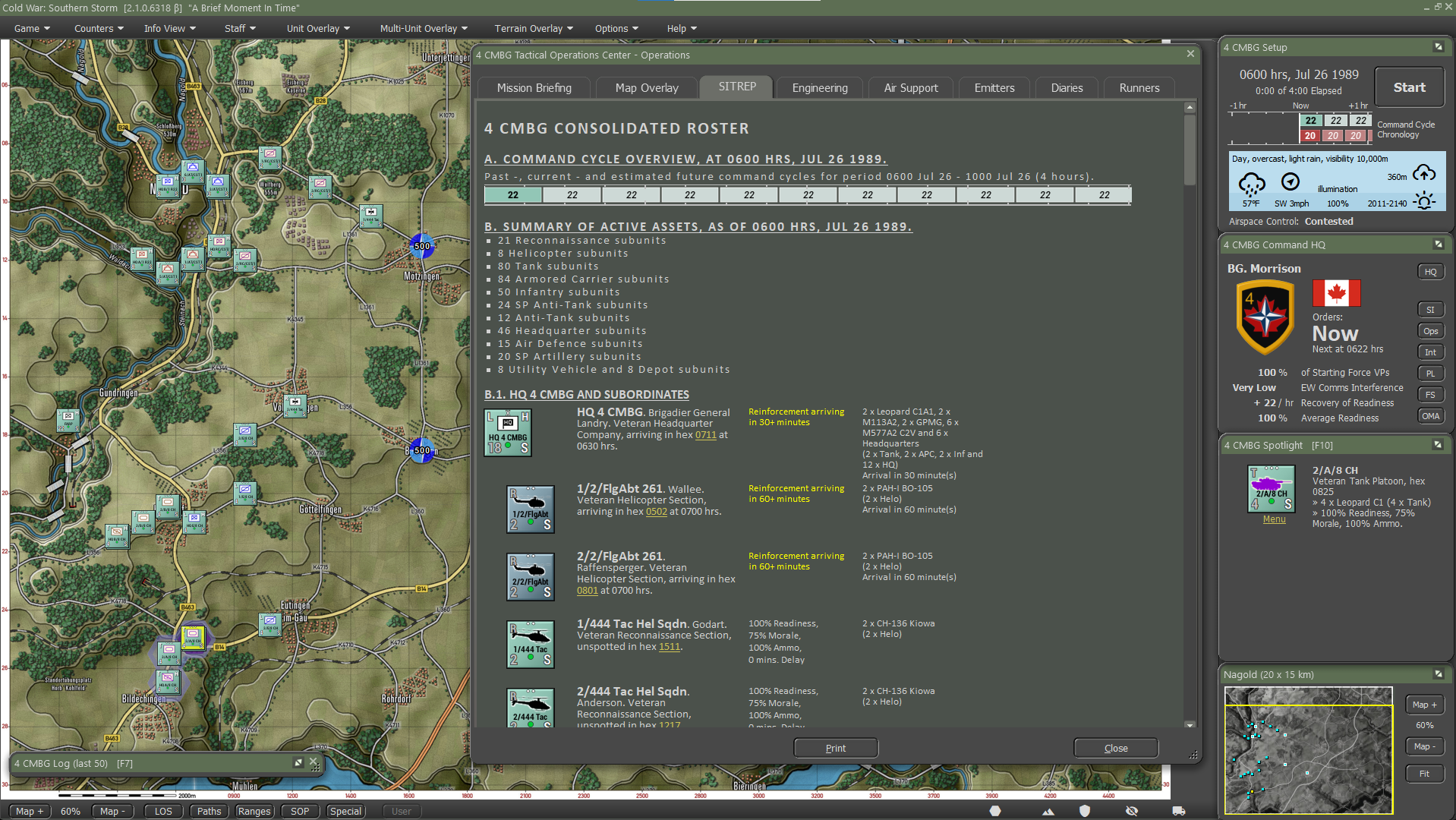Viewport: 1456px width, 820px height.
Task: Pop out the 4 CMBG Log panel
Action: click(298, 763)
